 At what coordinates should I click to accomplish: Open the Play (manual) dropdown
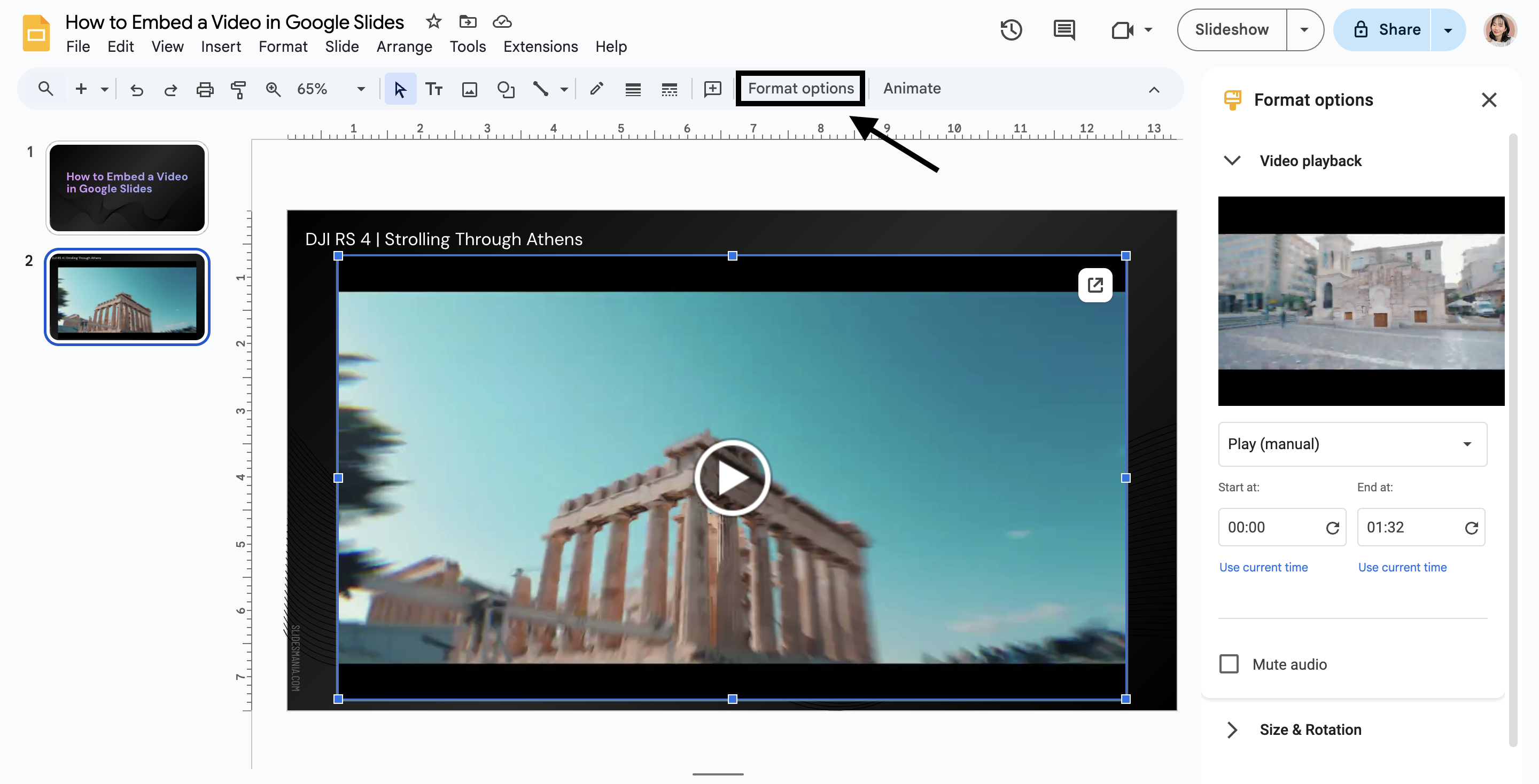click(x=1353, y=444)
